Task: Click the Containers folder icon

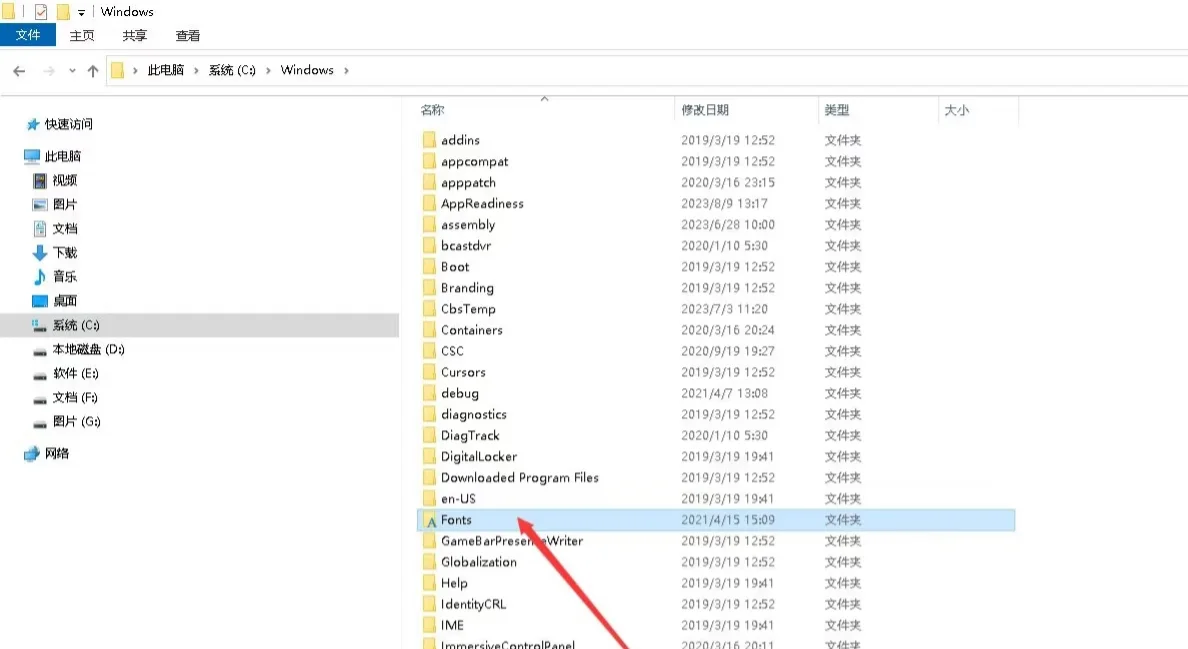Action: click(429, 330)
